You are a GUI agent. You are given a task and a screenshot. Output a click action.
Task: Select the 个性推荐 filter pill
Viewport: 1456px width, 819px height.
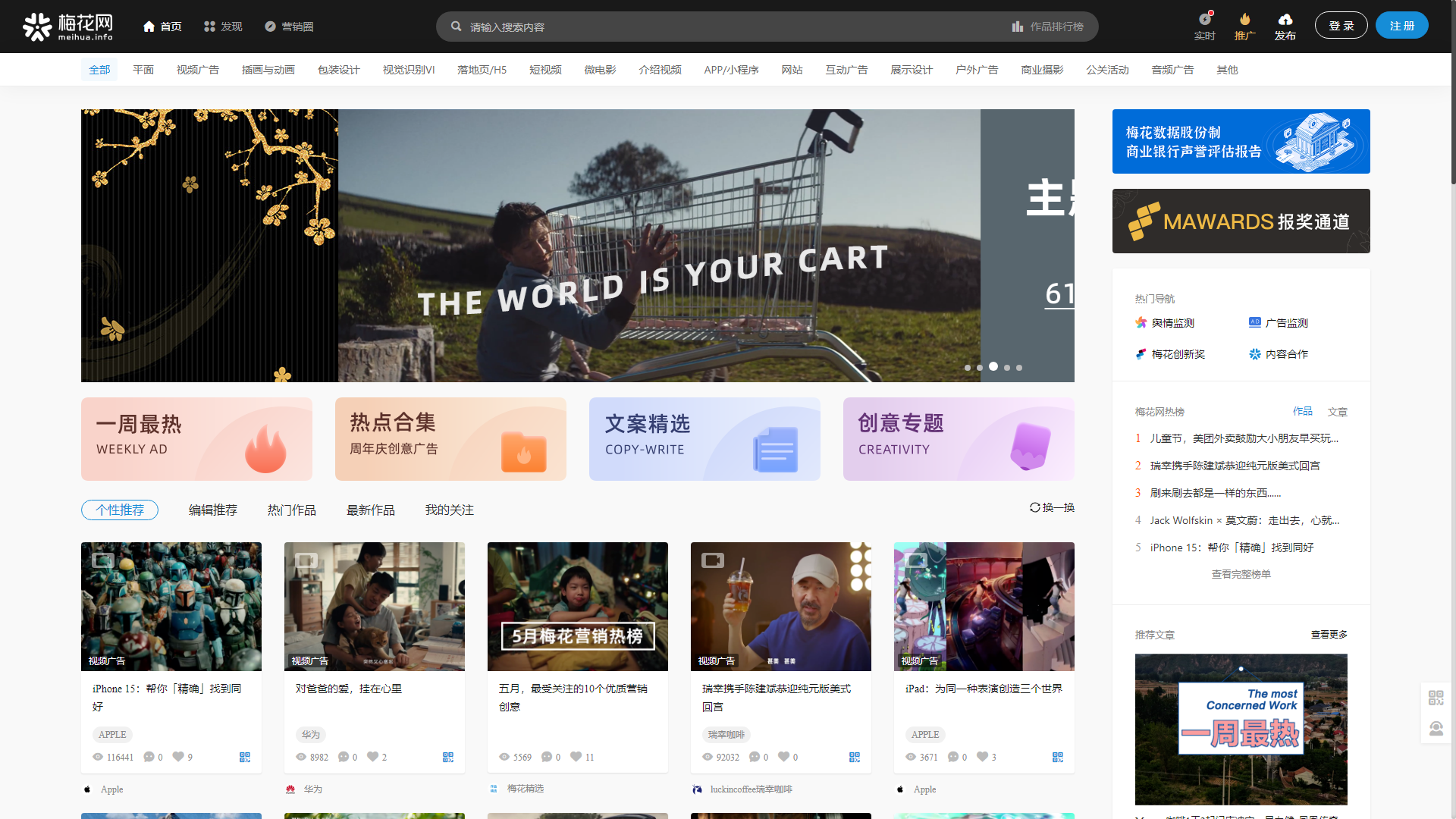point(120,510)
